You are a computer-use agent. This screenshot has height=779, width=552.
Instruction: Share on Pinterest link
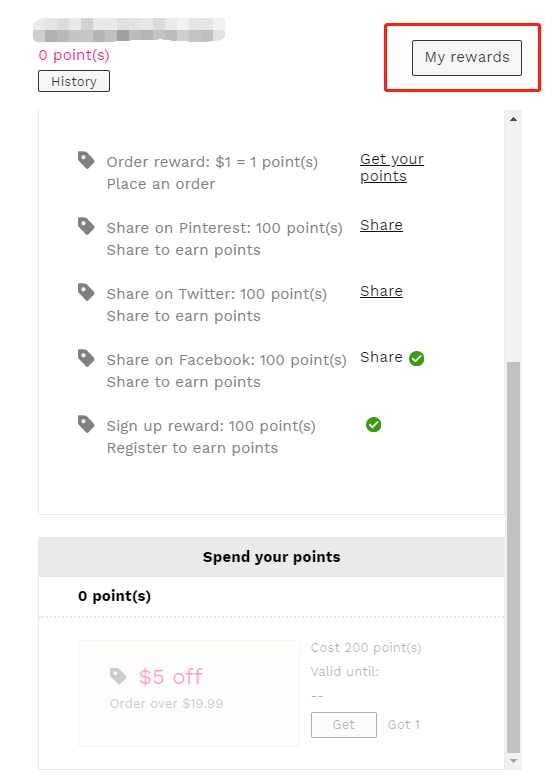tap(381, 225)
